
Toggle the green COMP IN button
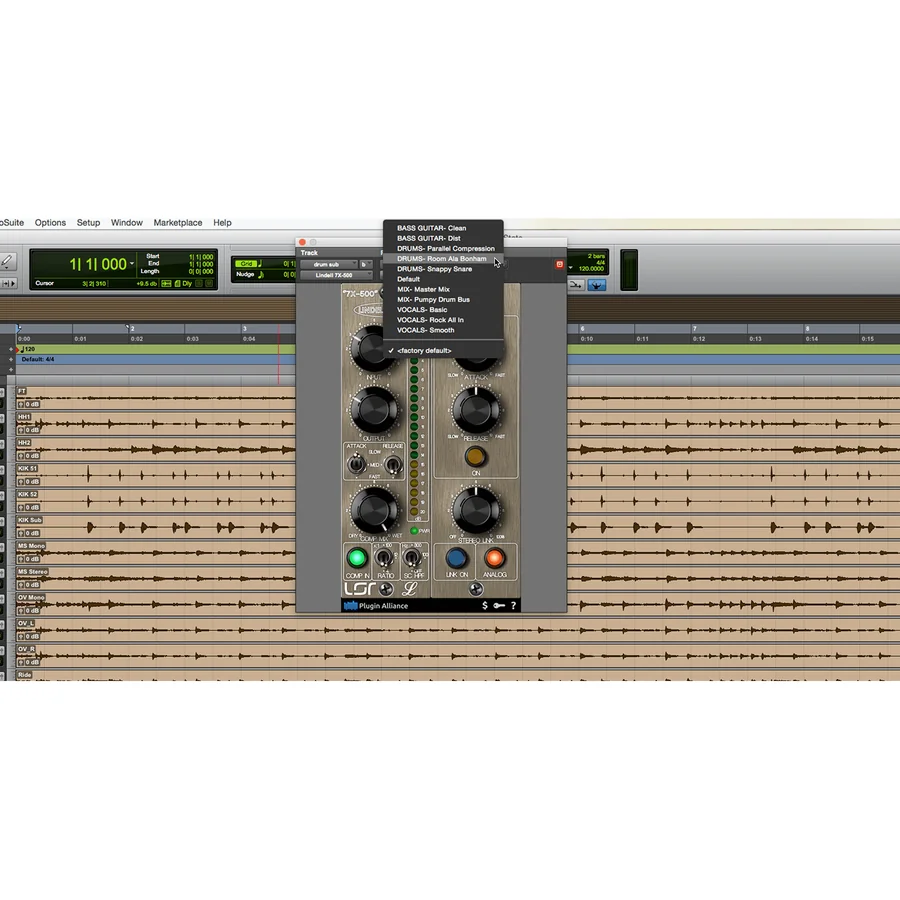click(357, 558)
